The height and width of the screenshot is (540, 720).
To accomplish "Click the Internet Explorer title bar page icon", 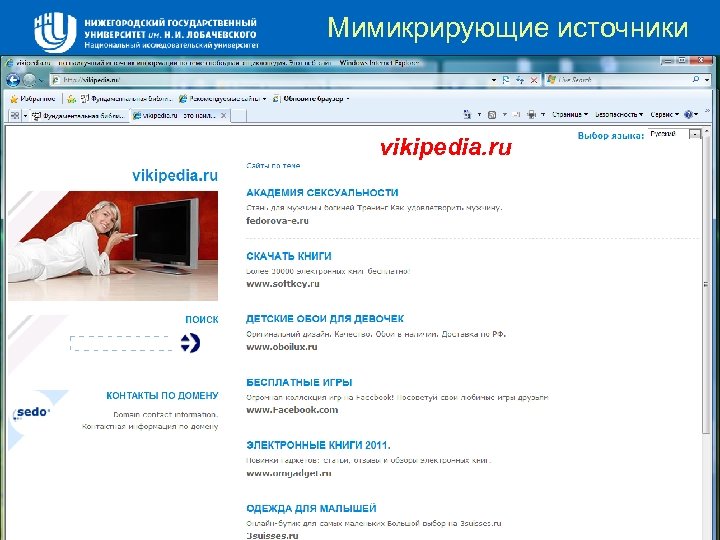I will tap(9, 63).
